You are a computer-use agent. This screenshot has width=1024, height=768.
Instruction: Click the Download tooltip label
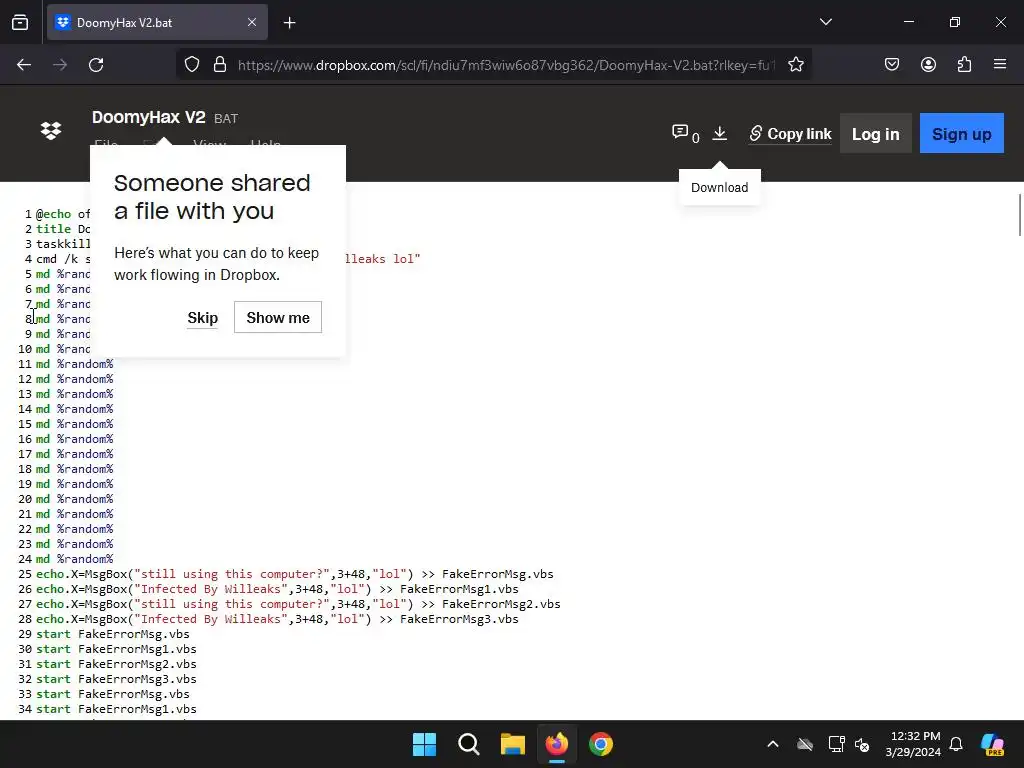pos(720,187)
